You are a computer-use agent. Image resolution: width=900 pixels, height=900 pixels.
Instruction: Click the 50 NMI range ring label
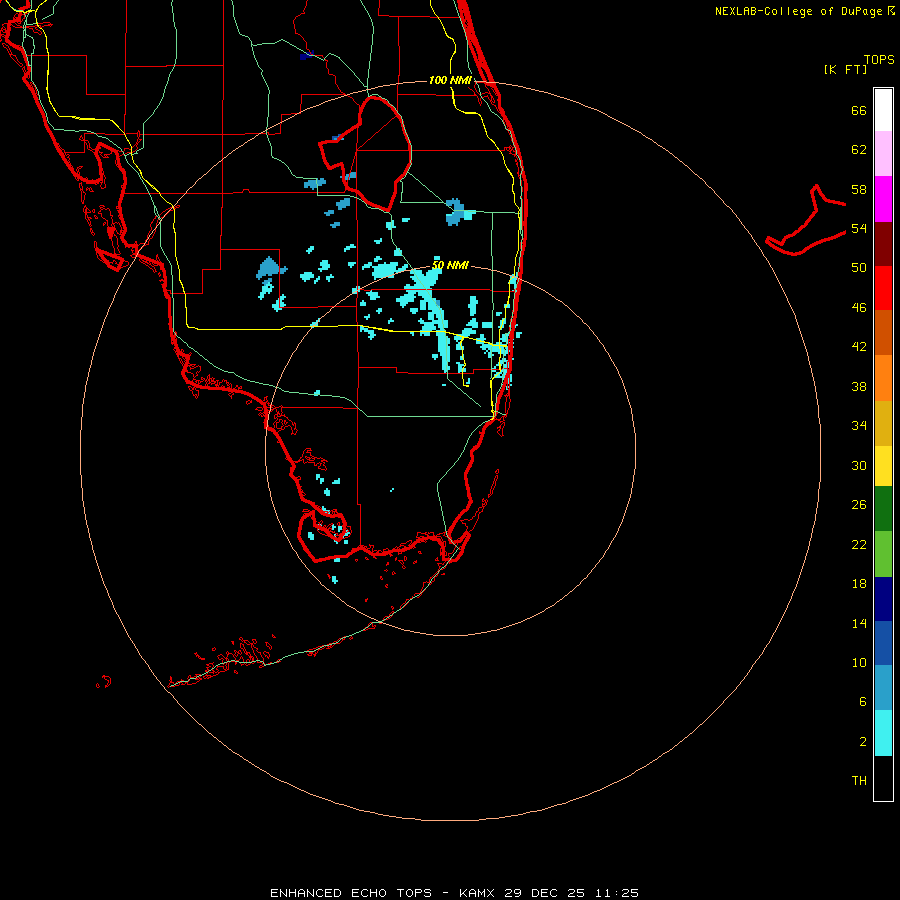pyautogui.click(x=450, y=265)
